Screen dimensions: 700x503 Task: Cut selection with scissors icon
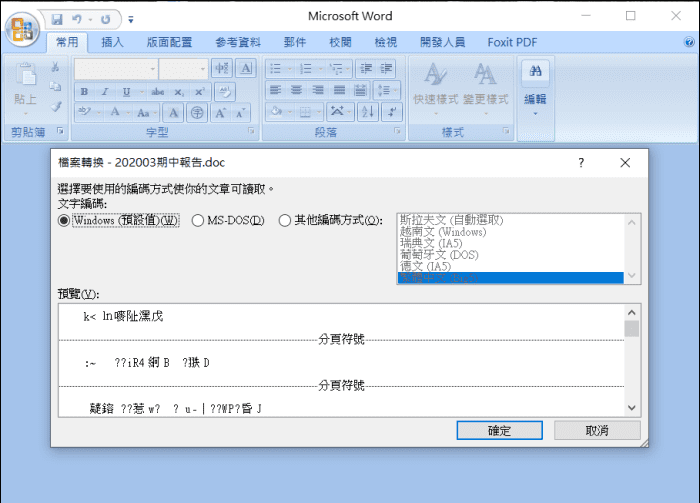point(55,67)
